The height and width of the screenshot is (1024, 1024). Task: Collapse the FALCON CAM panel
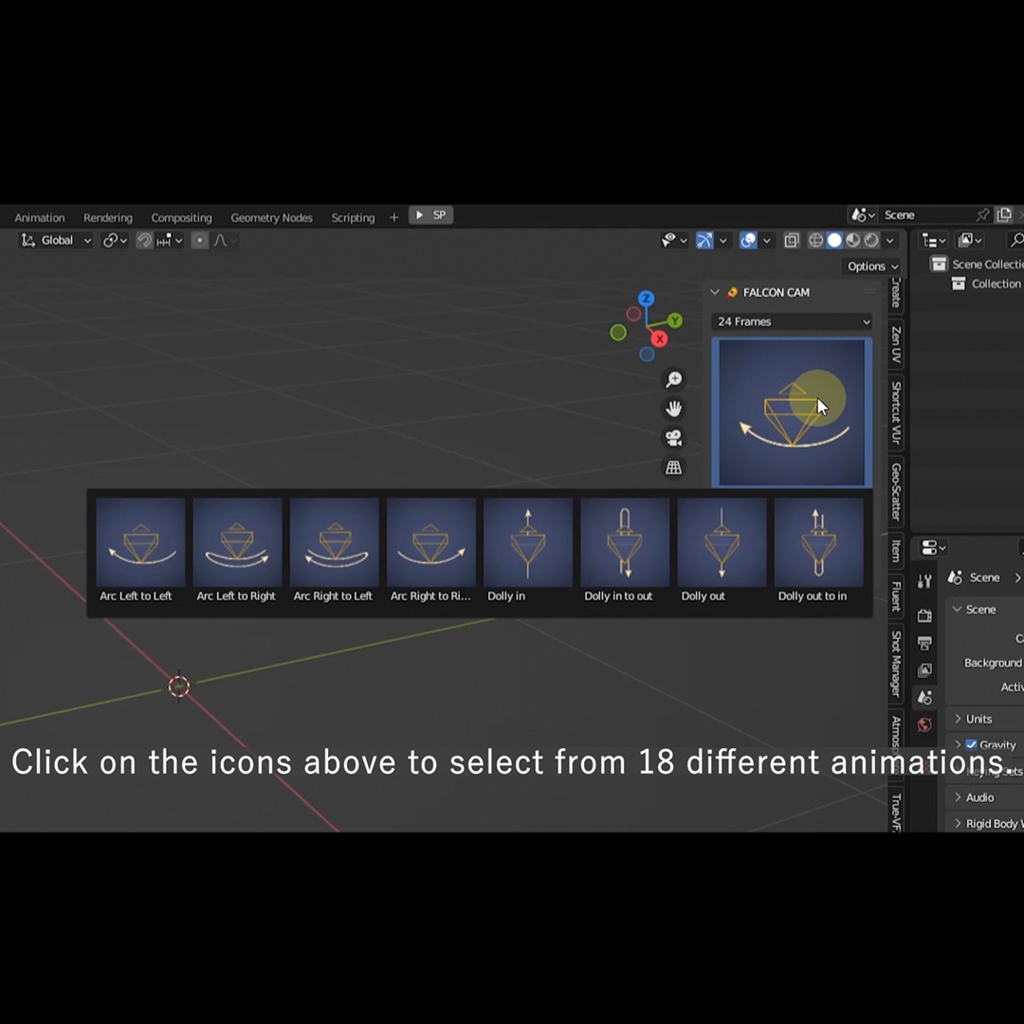[x=714, y=293]
